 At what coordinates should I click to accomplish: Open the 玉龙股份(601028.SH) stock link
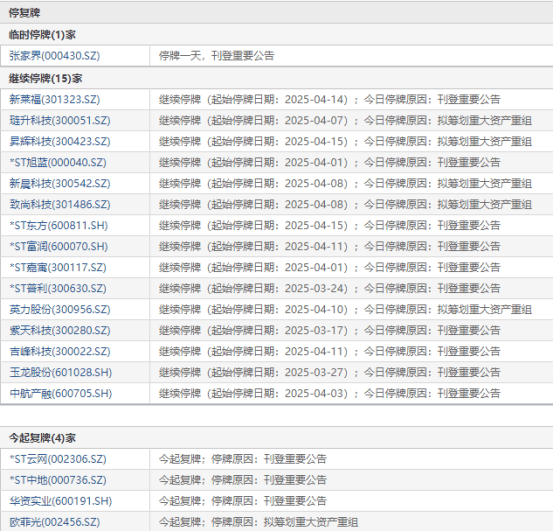[60, 372]
